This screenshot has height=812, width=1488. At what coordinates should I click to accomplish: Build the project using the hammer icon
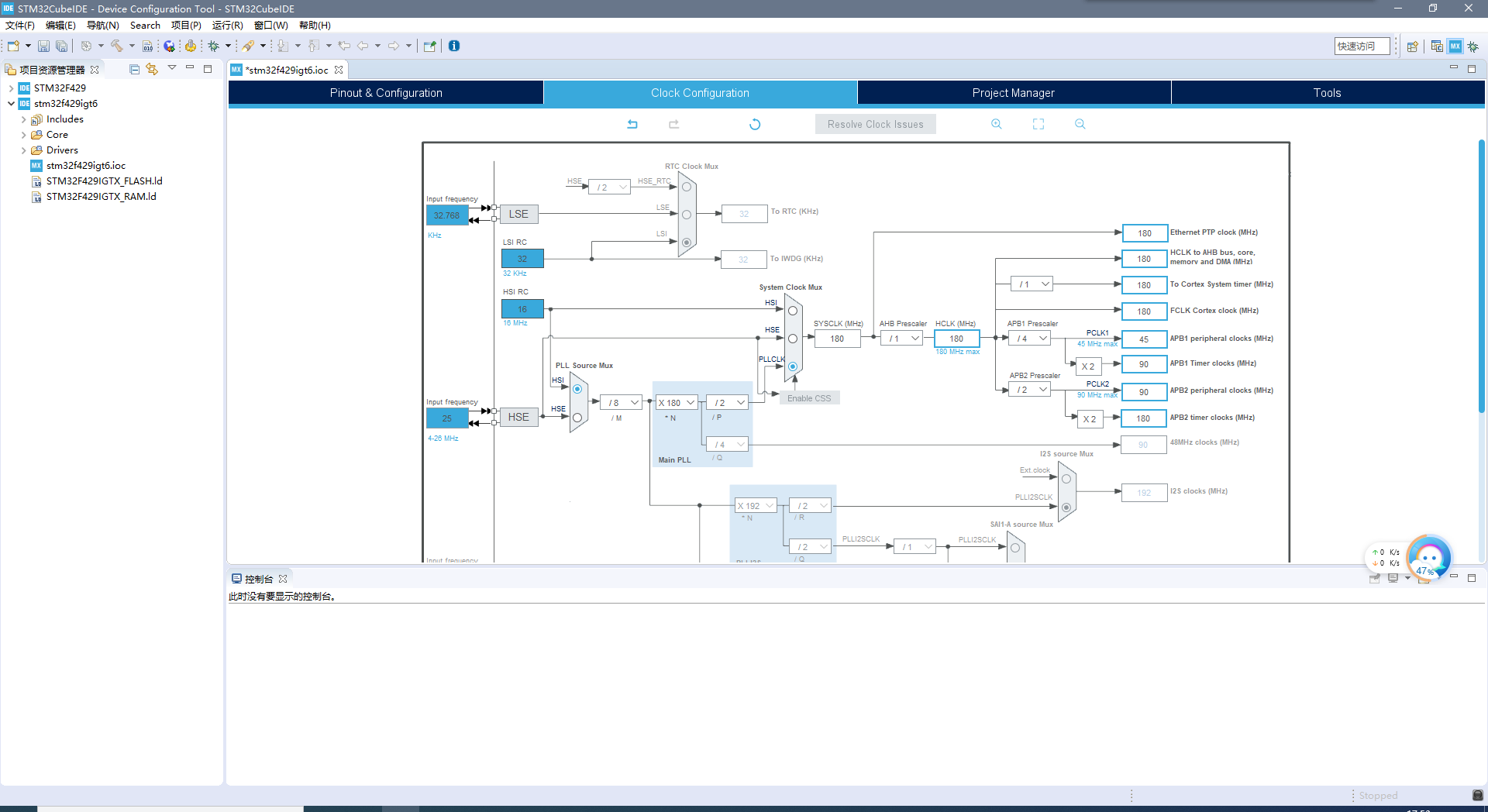[x=115, y=46]
